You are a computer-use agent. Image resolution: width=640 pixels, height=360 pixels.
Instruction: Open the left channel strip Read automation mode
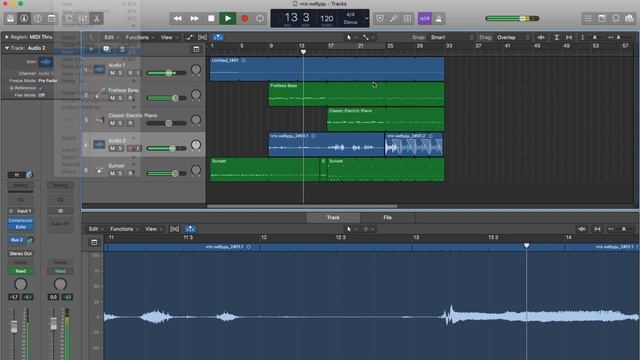(20, 271)
